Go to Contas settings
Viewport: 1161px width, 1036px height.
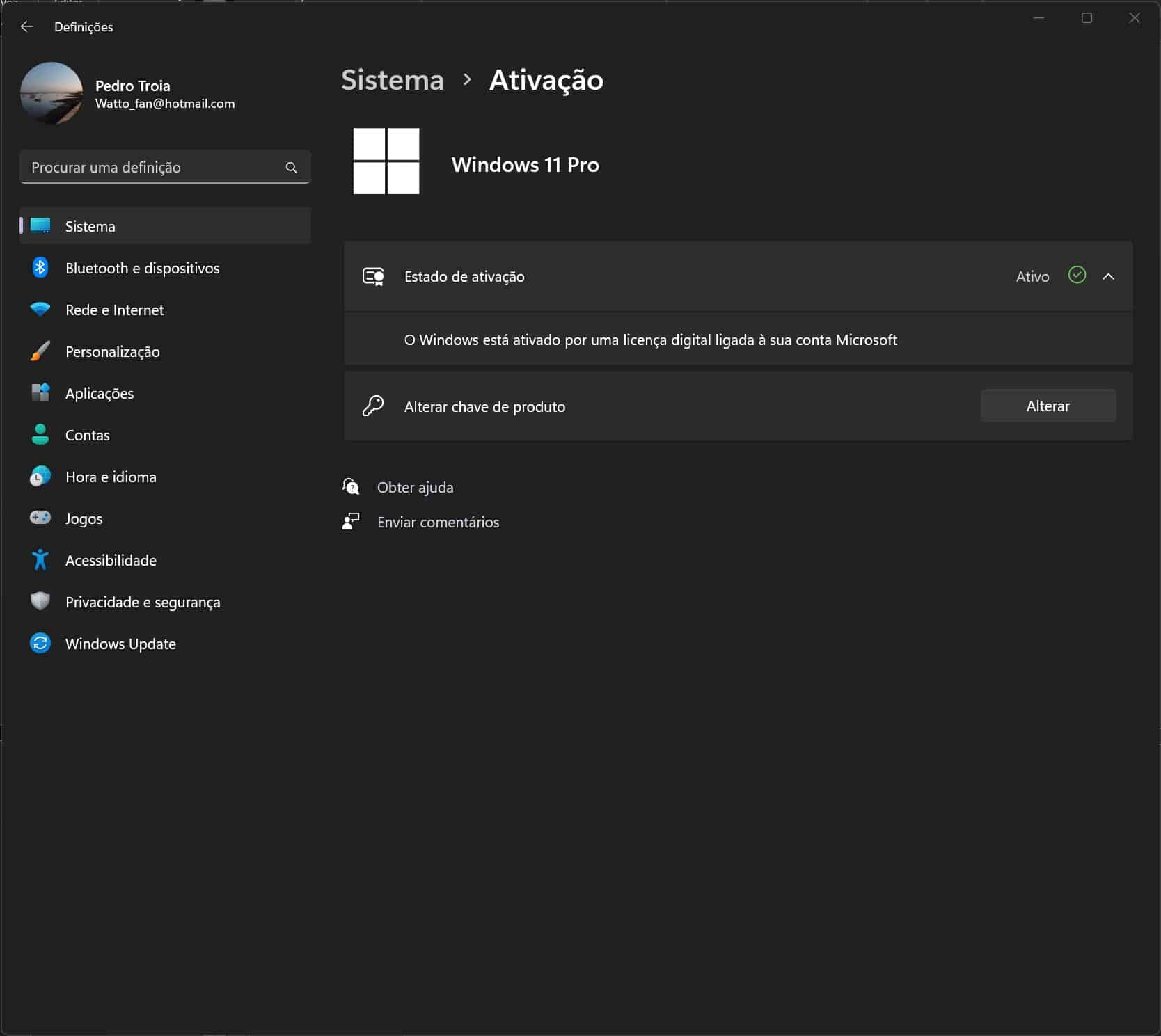pos(88,435)
